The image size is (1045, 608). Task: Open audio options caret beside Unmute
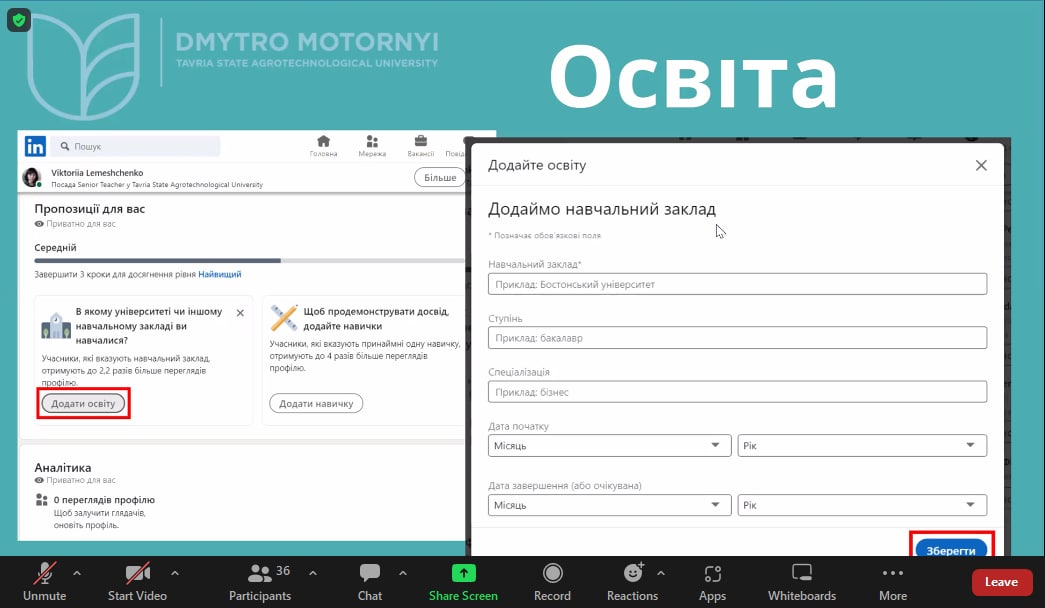point(77,573)
